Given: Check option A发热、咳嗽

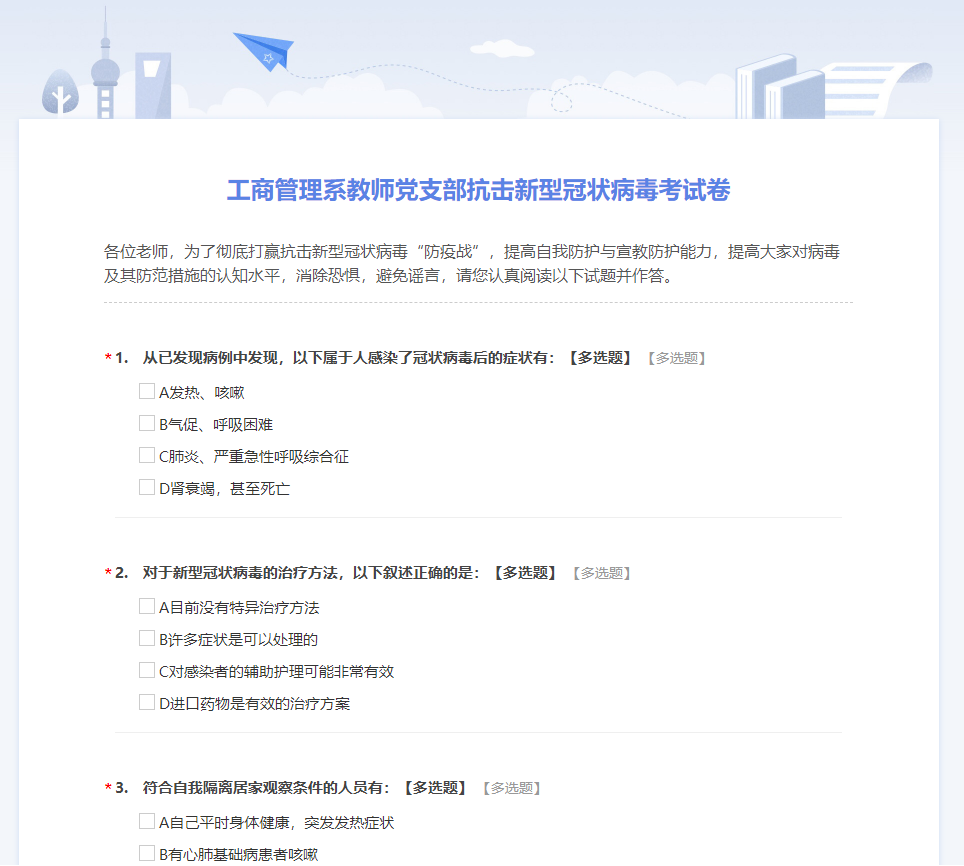Looking at the screenshot, I should click(x=147, y=391).
